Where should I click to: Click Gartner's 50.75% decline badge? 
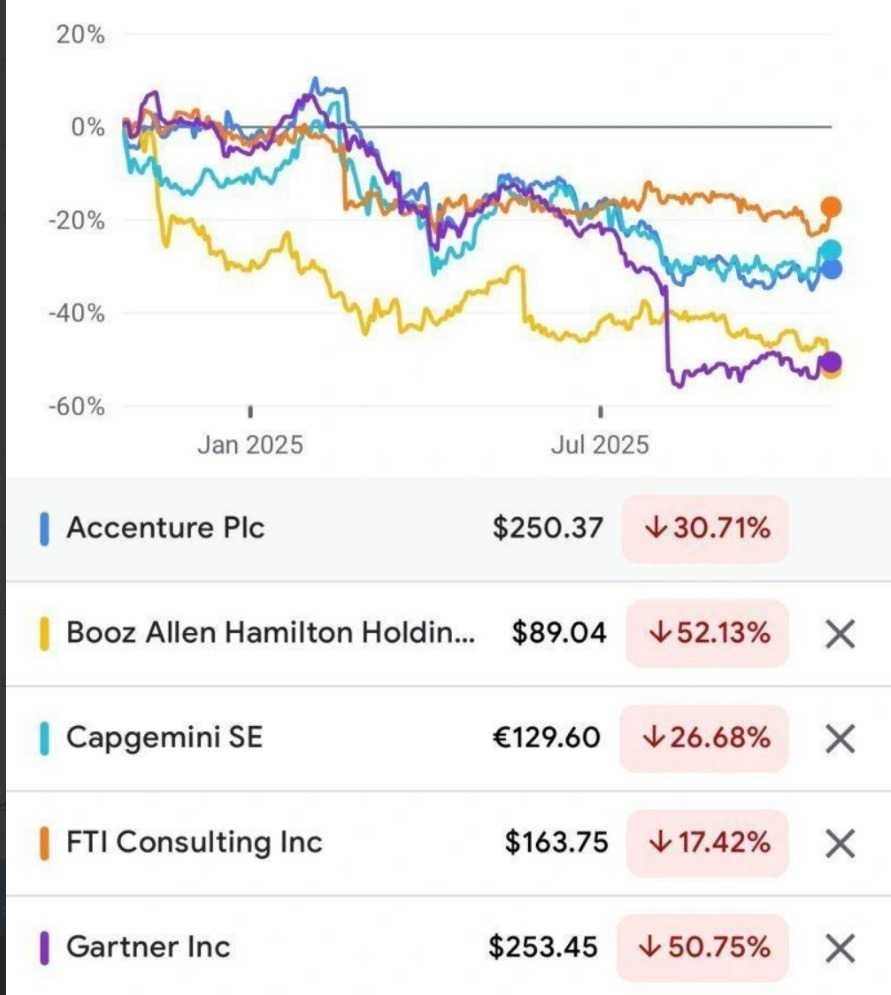coord(707,947)
